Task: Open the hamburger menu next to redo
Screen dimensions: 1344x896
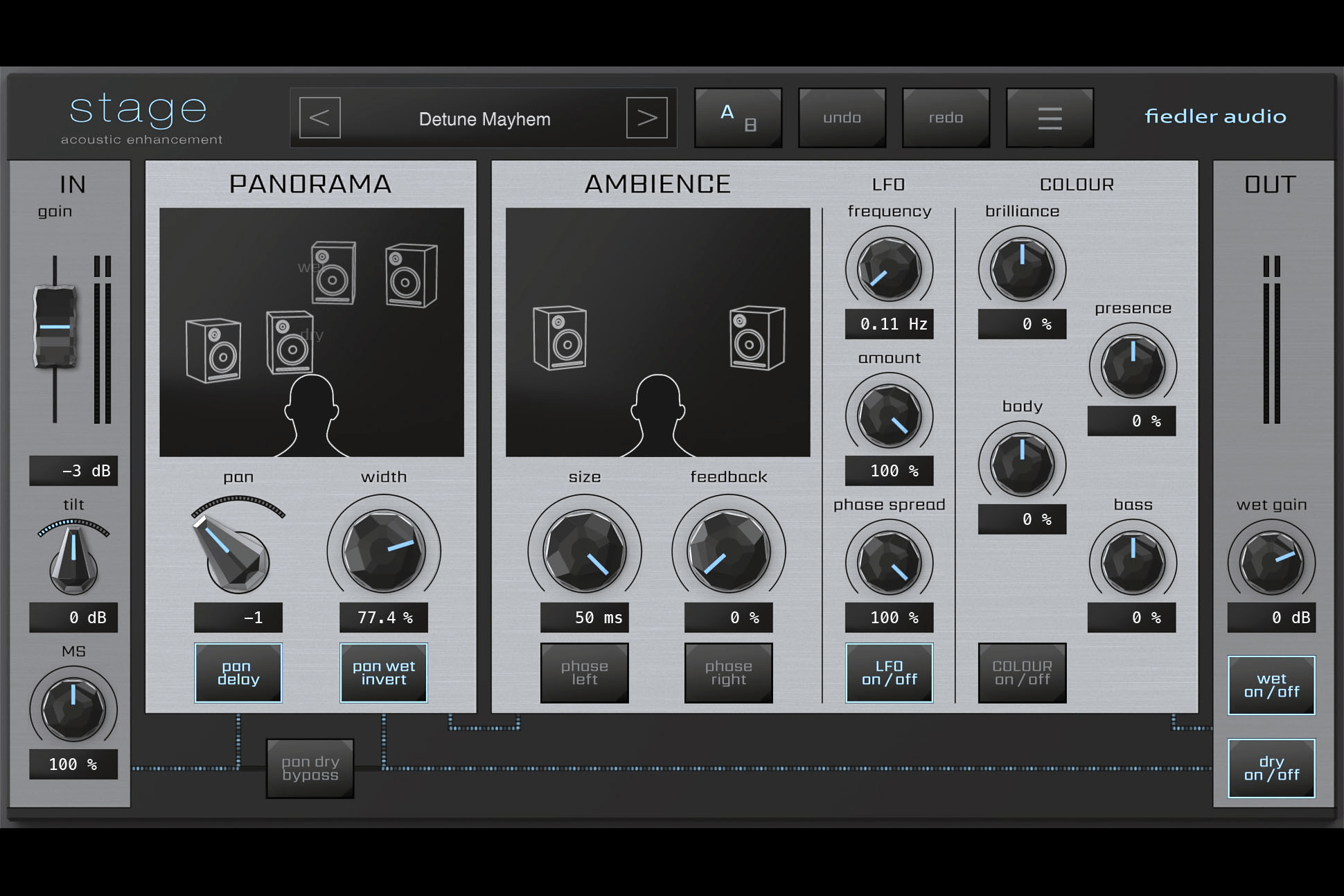Action: [1049, 118]
